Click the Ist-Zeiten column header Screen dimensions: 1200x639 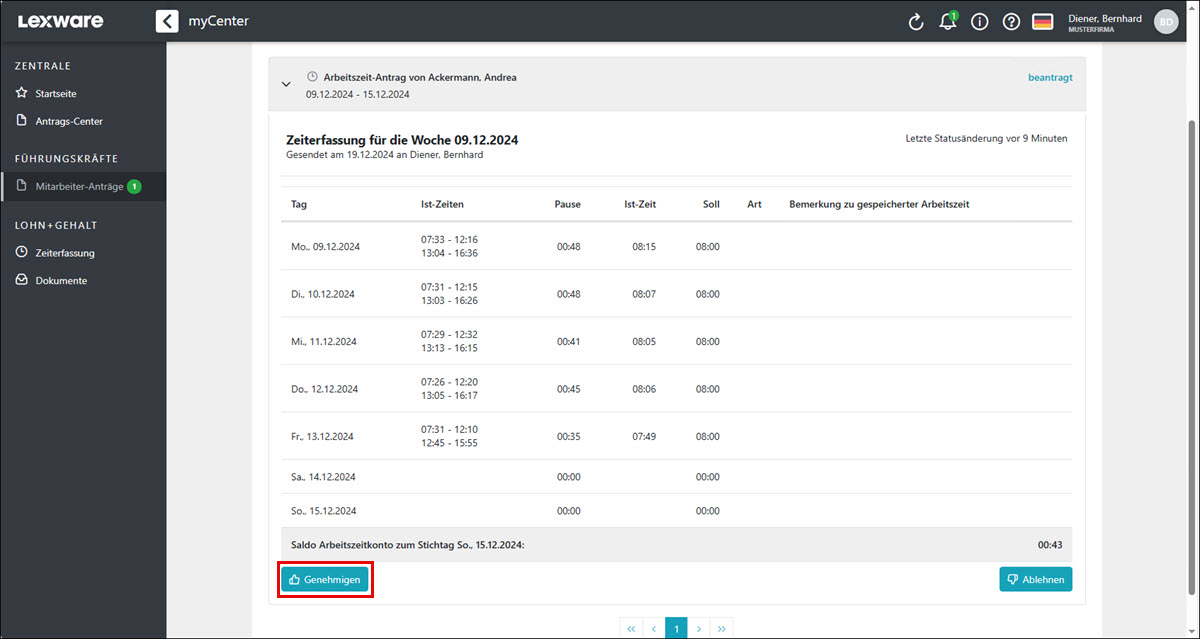pos(442,204)
